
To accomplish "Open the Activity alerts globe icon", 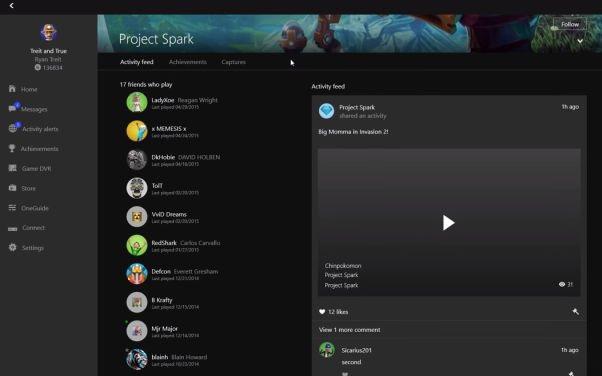I will (13, 128).
